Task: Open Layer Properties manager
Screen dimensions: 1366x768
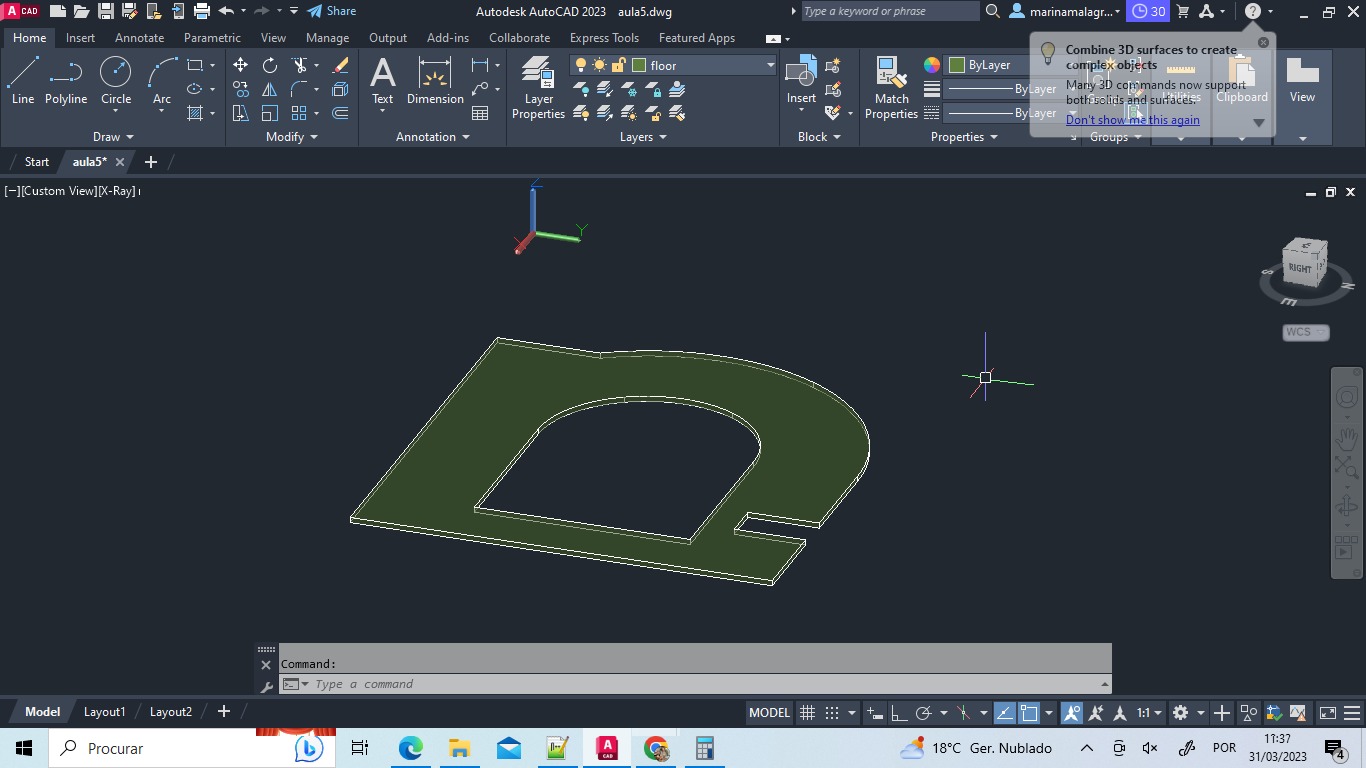Action: [538, 87]
